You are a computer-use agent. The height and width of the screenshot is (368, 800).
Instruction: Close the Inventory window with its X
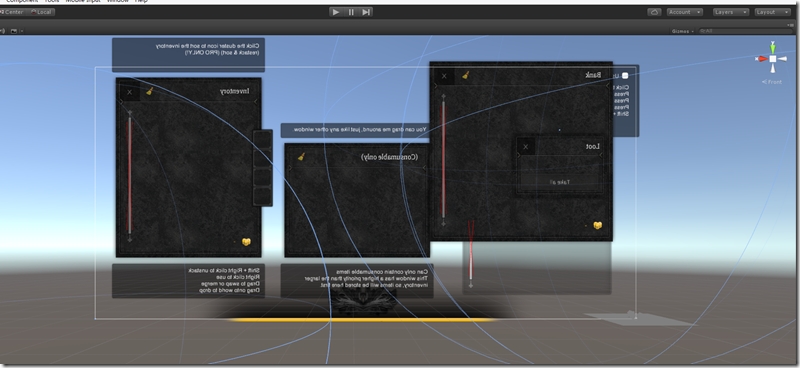[130, 92]
